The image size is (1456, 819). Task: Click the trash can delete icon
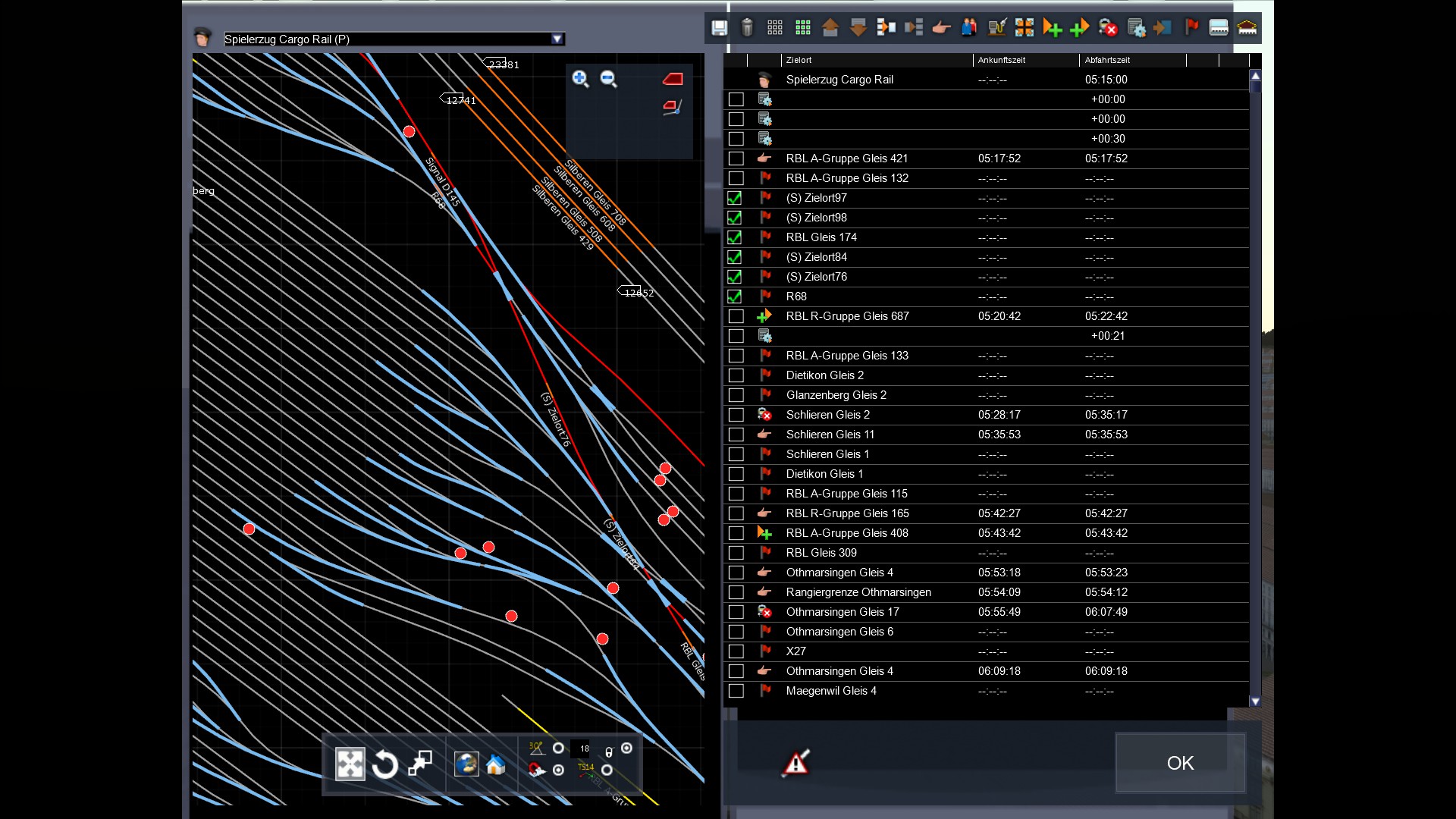747,28
